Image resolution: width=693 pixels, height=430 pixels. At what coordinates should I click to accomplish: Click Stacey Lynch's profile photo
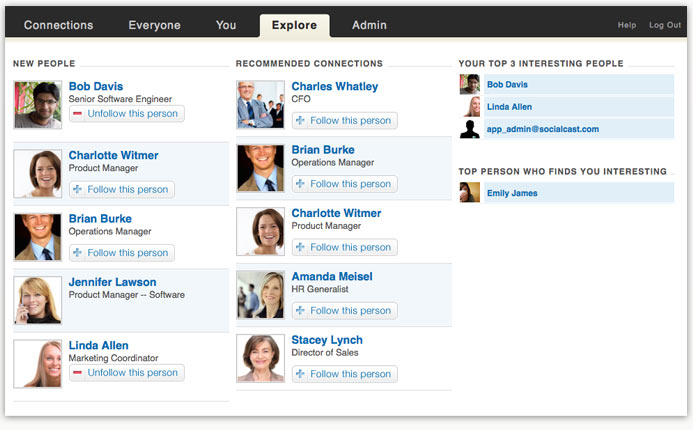pos(260,358)
